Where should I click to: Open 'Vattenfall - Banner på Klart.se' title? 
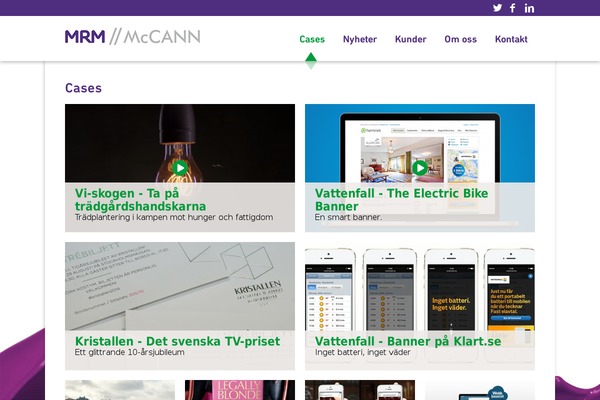pos(408,341)
